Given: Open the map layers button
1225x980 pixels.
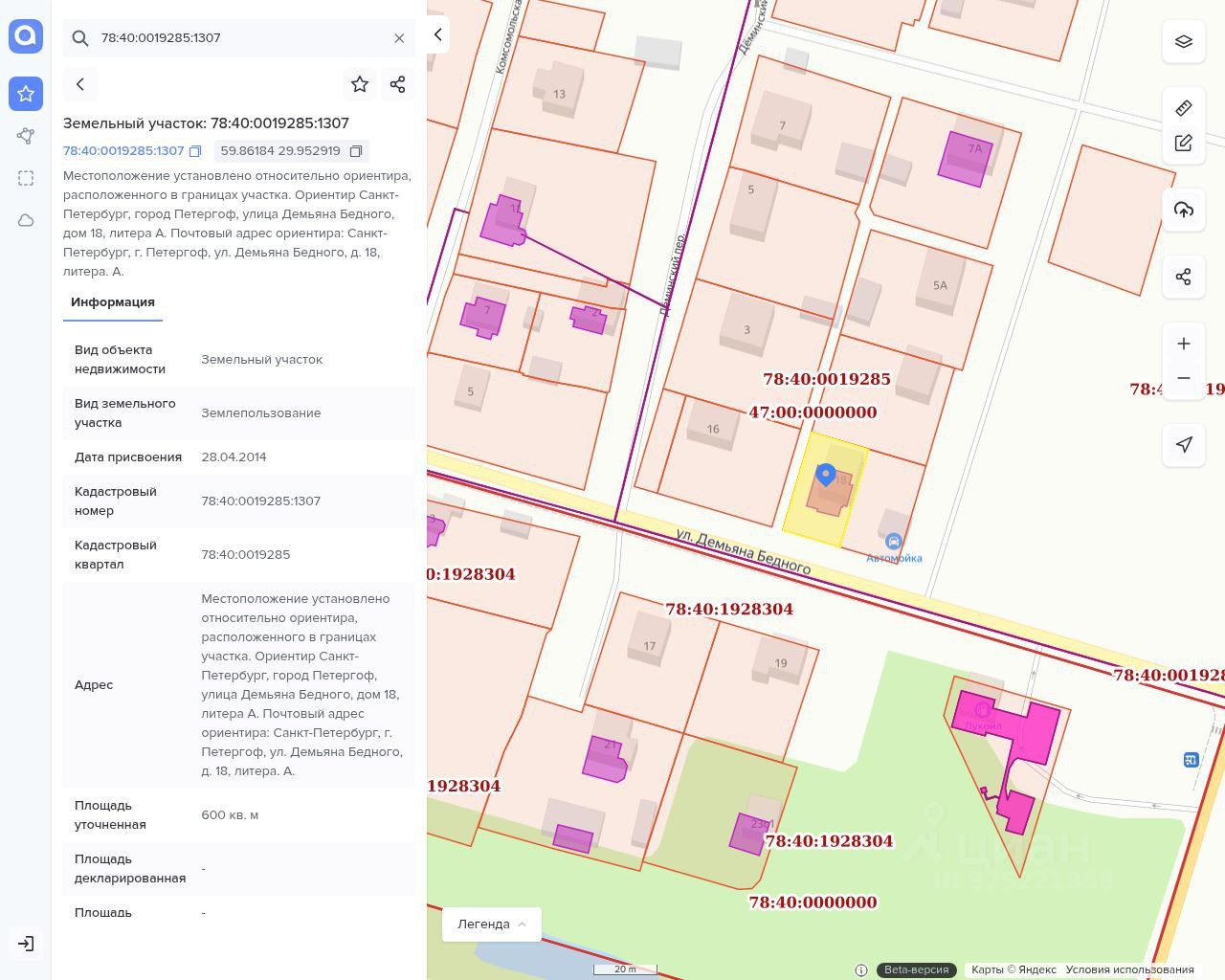Looking at the screenshot, I should click(1184, 41).
